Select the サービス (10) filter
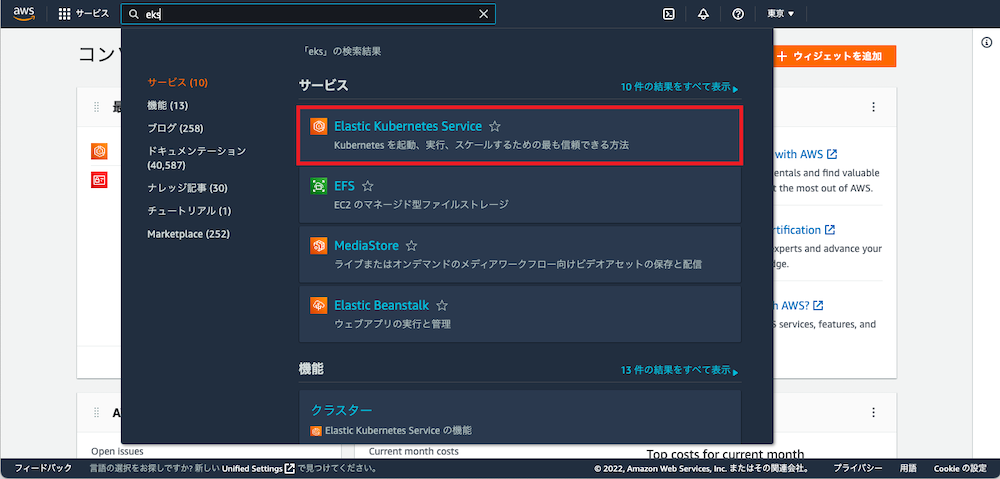The image size is (1000, 479). [177, 82]
